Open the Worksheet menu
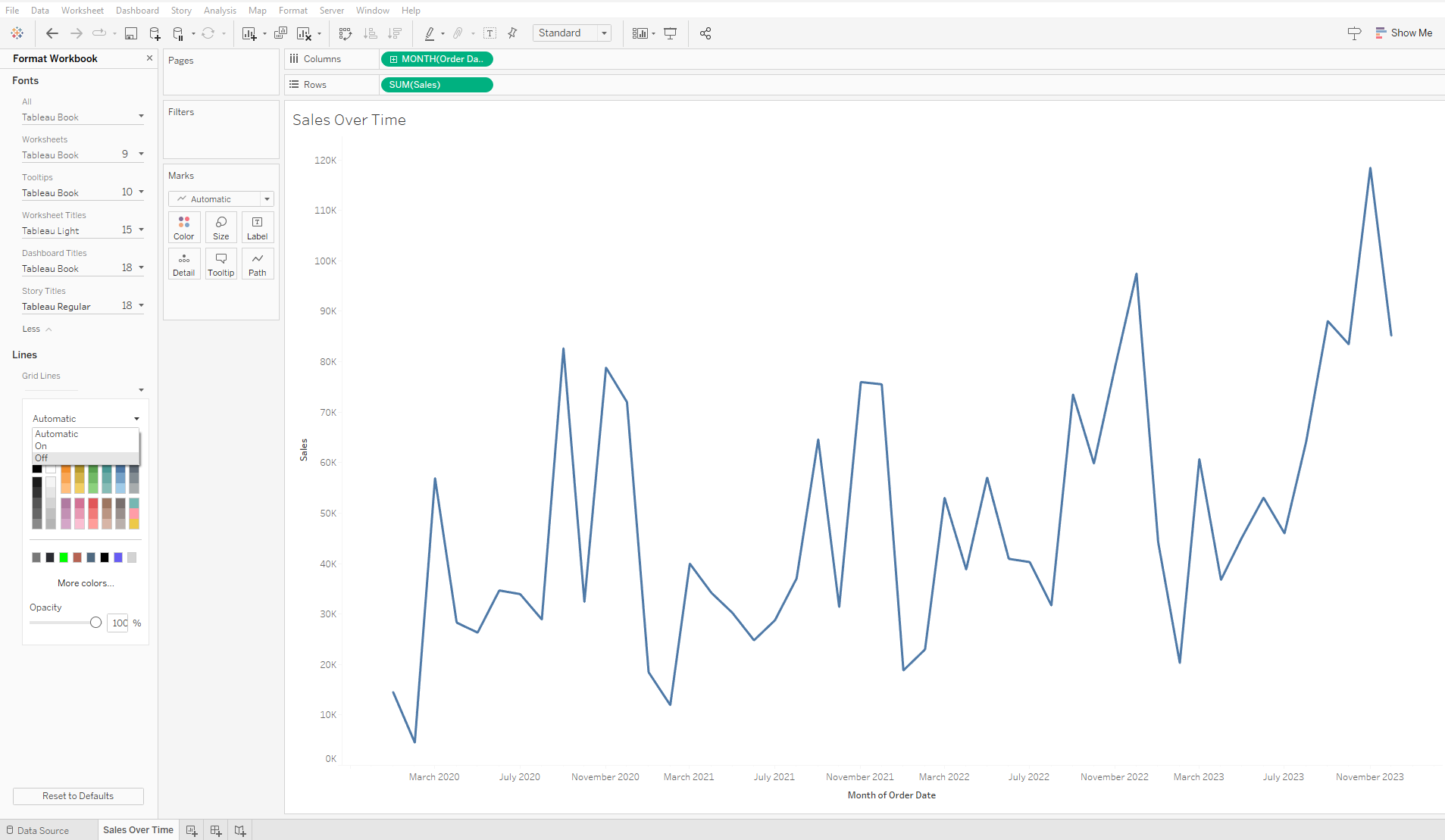Image resolution: width=1445 pixels, height=840 pixels. 83,11
